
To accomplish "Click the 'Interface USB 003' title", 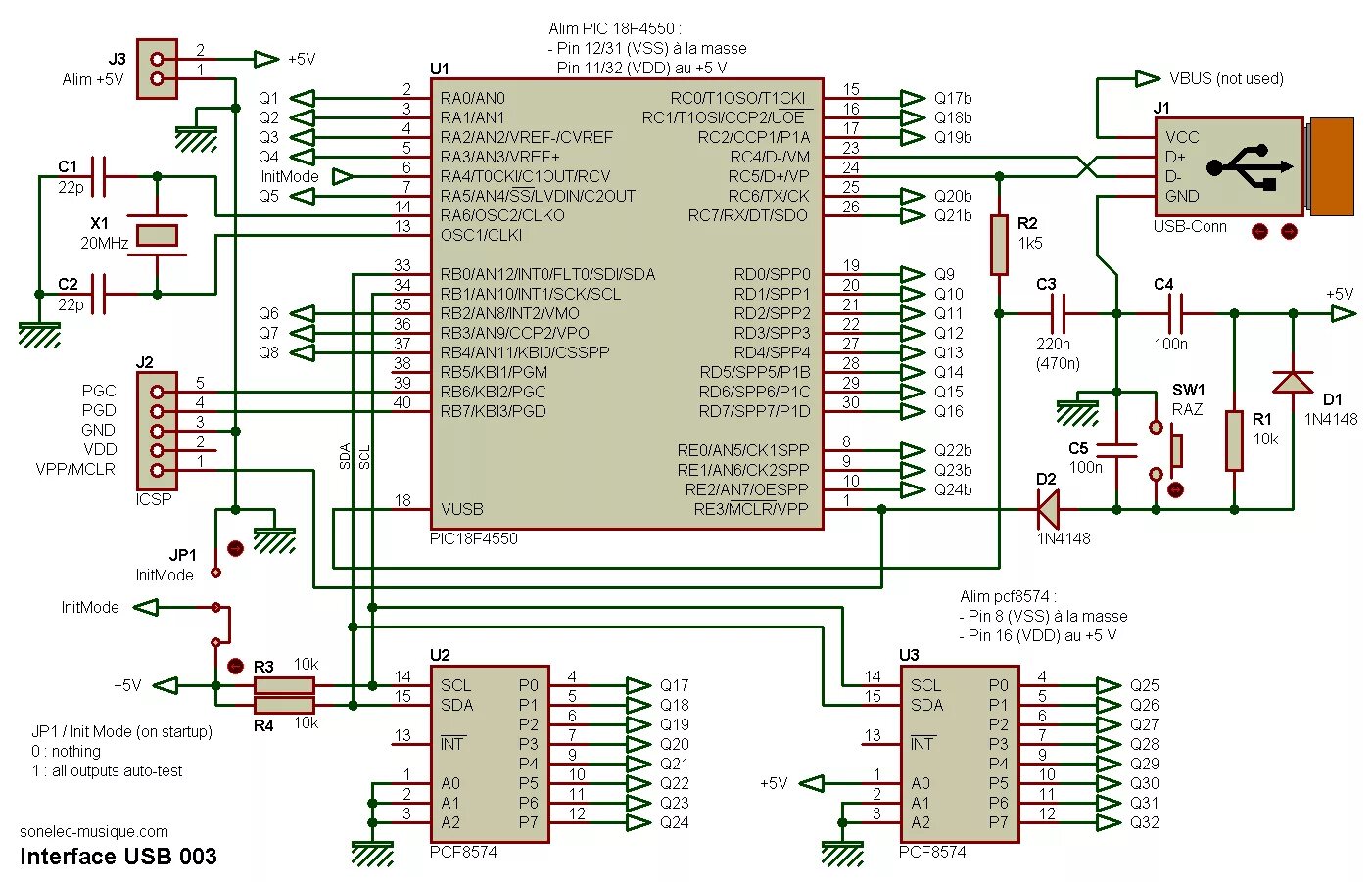I will [118, 857].
